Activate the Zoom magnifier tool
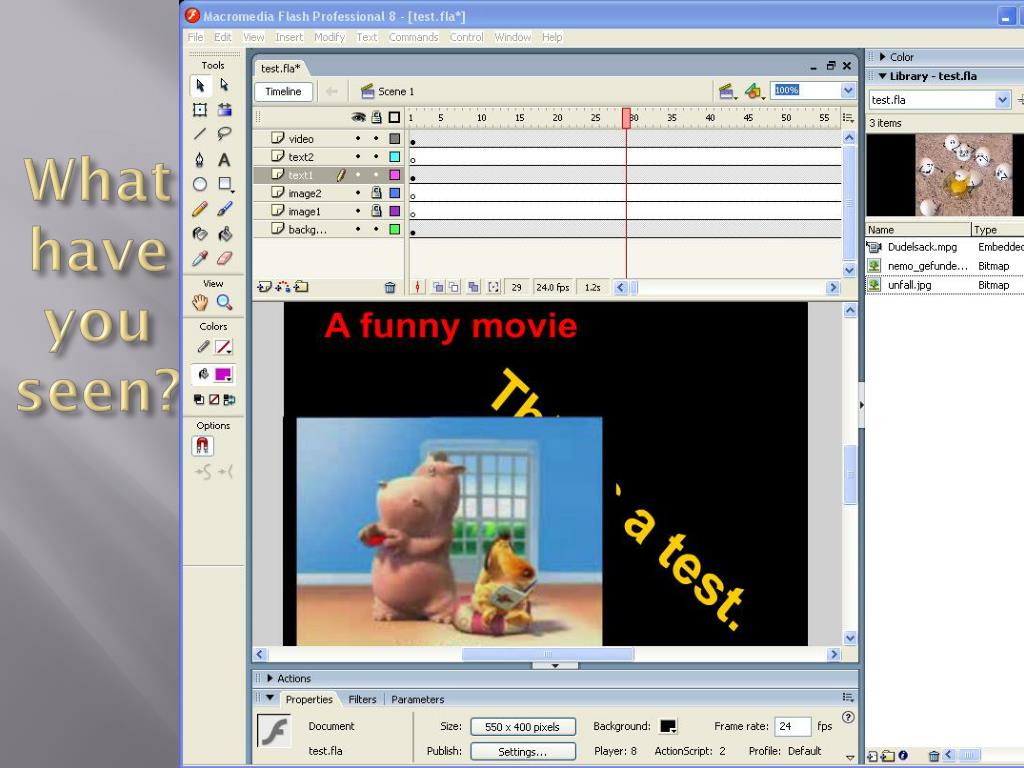 (x=225, y=302)
